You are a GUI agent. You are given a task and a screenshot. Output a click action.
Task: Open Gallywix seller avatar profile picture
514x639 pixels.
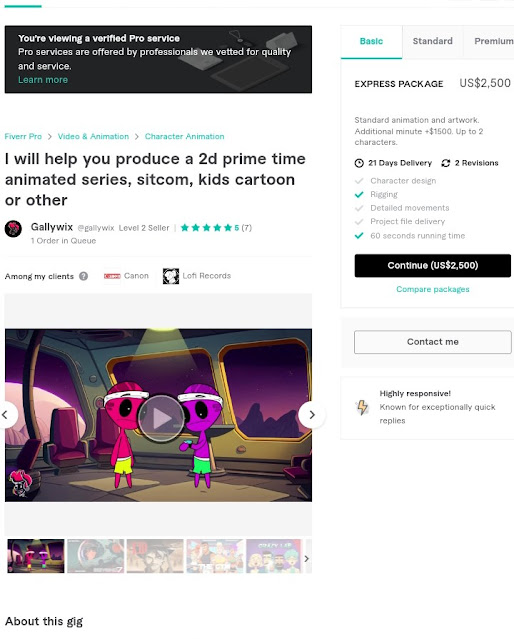(13, 229)
